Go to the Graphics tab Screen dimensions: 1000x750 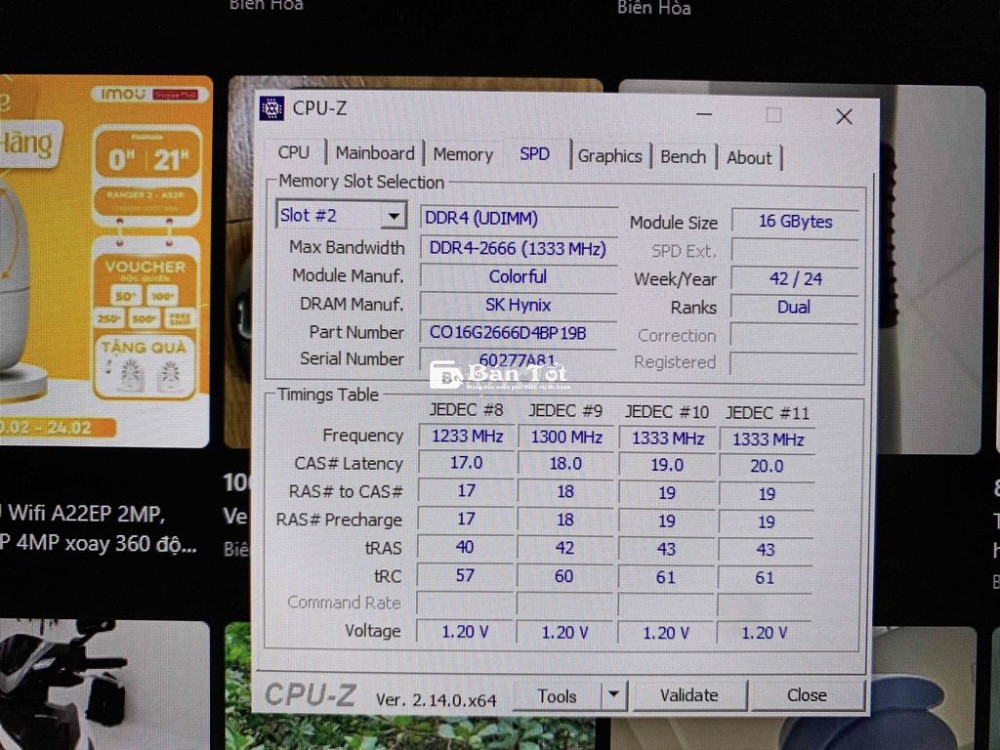(x=610, y=156)
